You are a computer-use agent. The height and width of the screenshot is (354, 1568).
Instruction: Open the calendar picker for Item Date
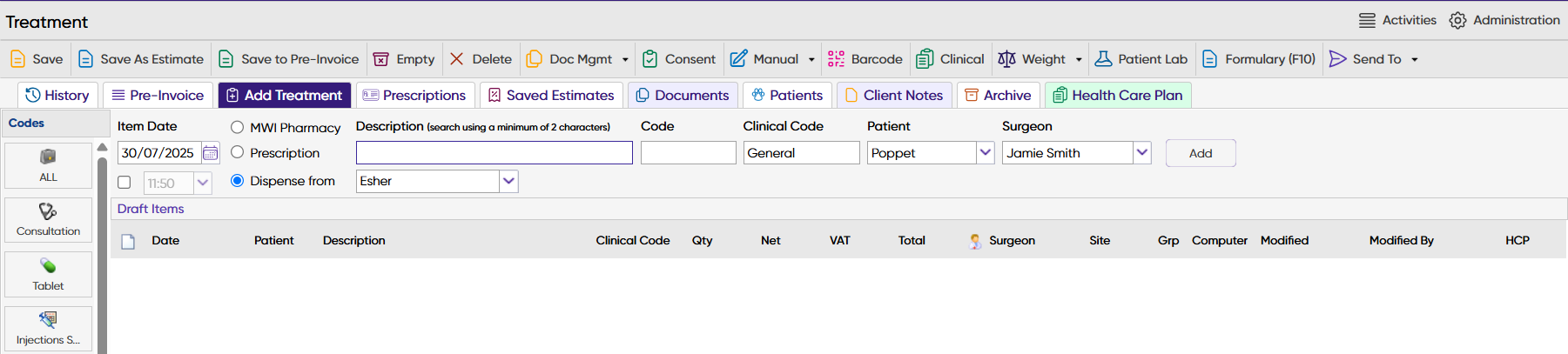pos(211,153)
